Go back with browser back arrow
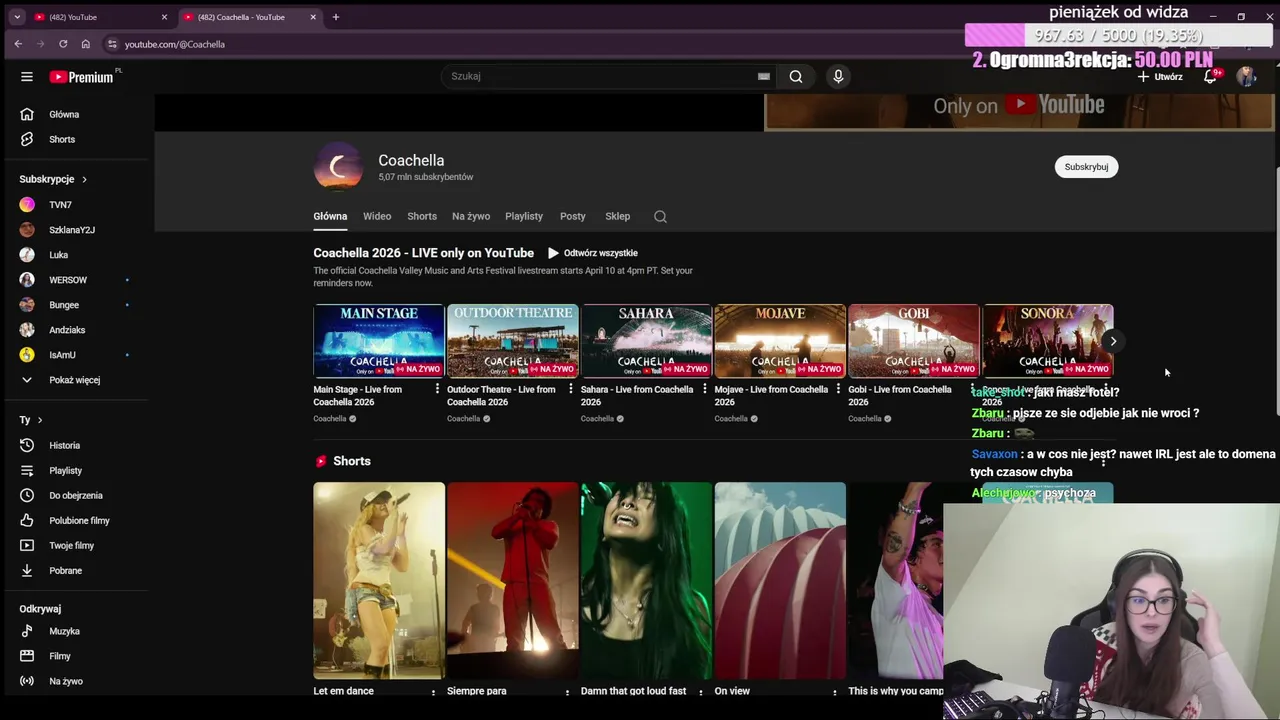1280x720 pixels. (18, 44)
